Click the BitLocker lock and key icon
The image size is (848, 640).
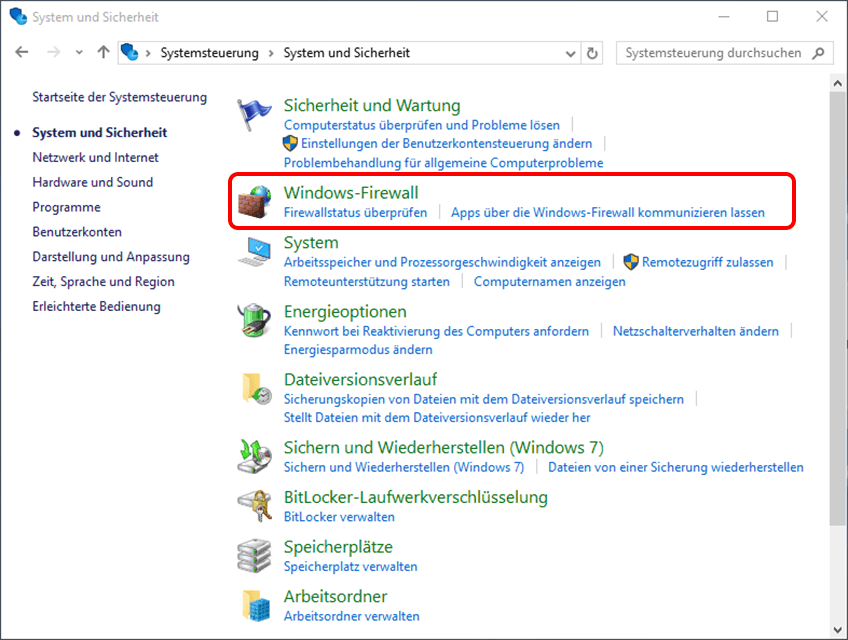pyautogui.click(x=254, y=506)
